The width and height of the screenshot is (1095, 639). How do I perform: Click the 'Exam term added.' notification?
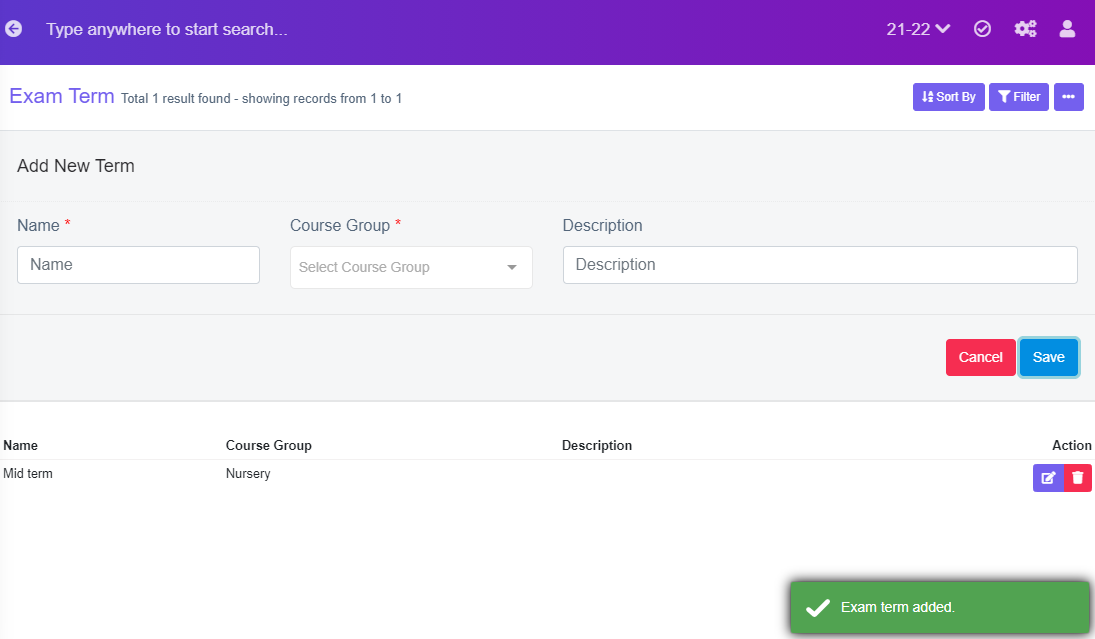(x=939, y=608)
